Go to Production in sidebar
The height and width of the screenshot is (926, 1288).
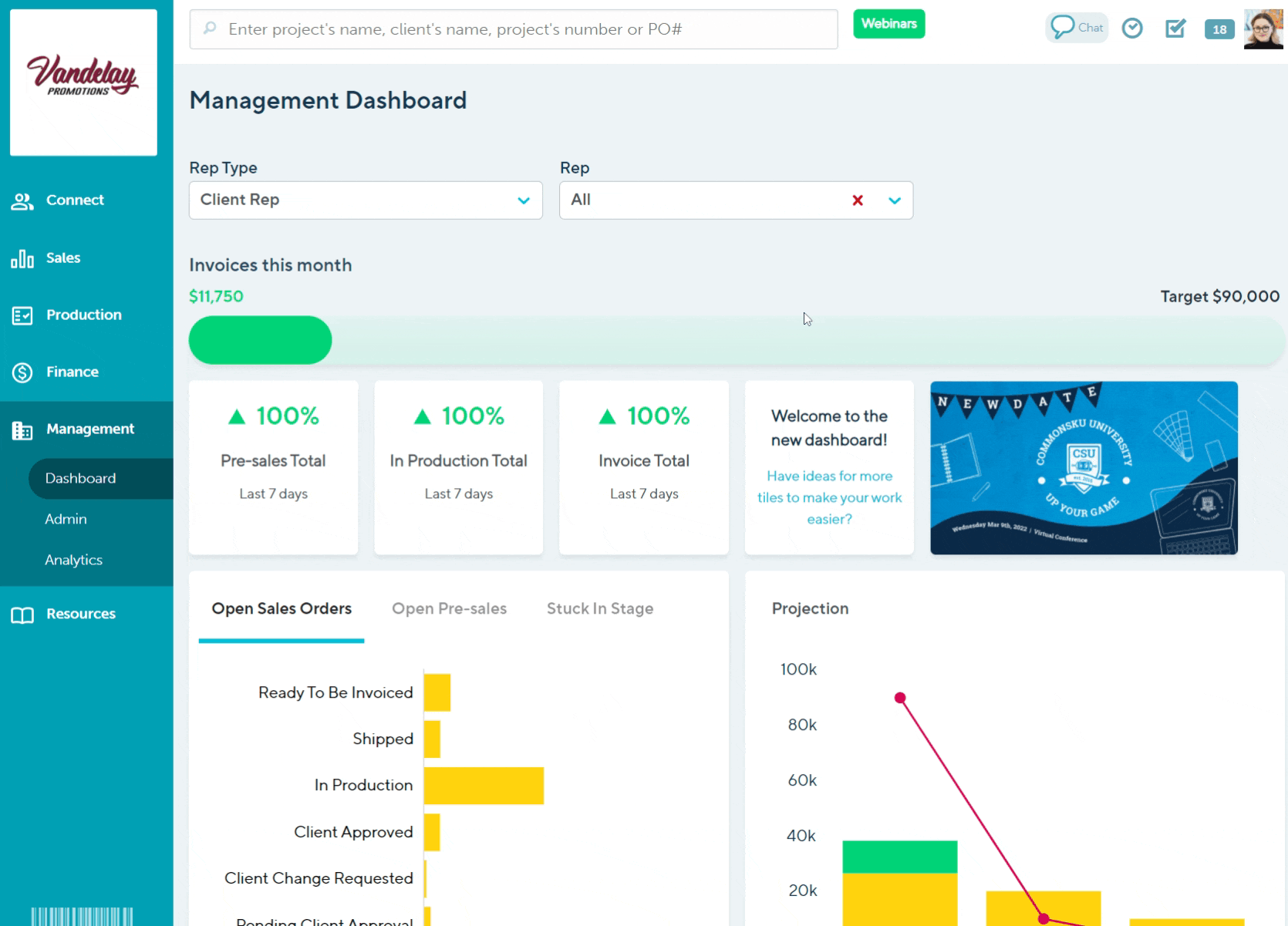83,315
